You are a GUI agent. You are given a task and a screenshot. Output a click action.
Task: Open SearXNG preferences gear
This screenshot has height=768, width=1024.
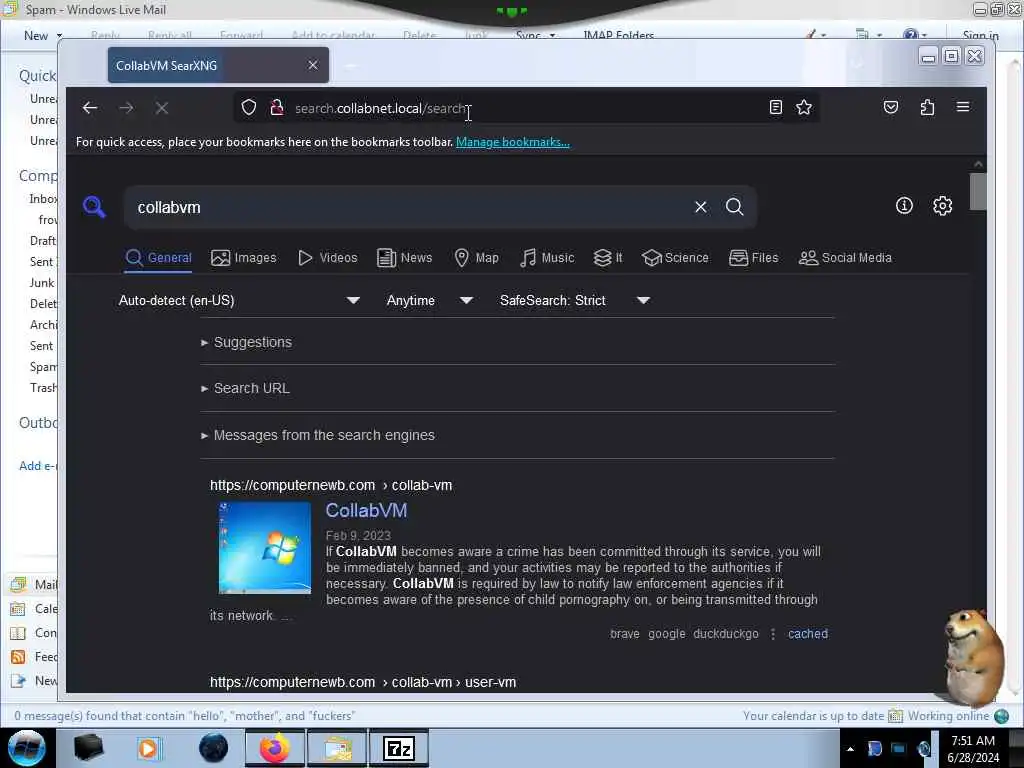tap(942, 206)
